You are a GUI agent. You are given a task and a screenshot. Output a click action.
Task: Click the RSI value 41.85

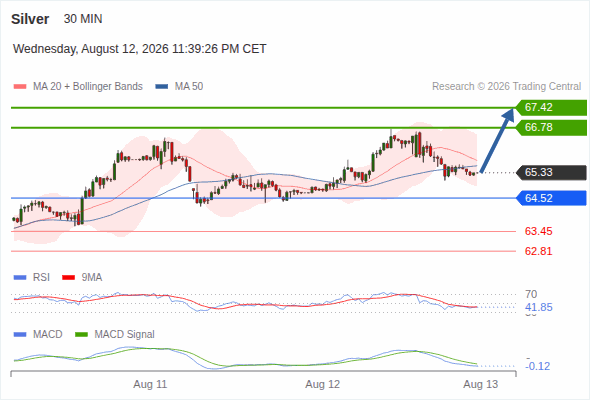click(x=539, y=307)
